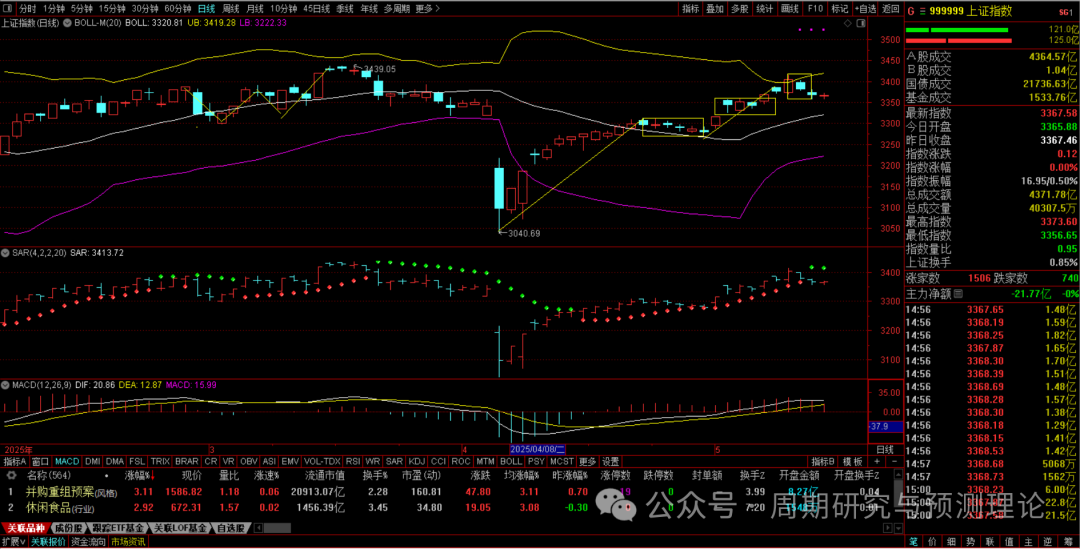
Task: Click the G icon beside code 999999
Action: [x=911, y=11]
